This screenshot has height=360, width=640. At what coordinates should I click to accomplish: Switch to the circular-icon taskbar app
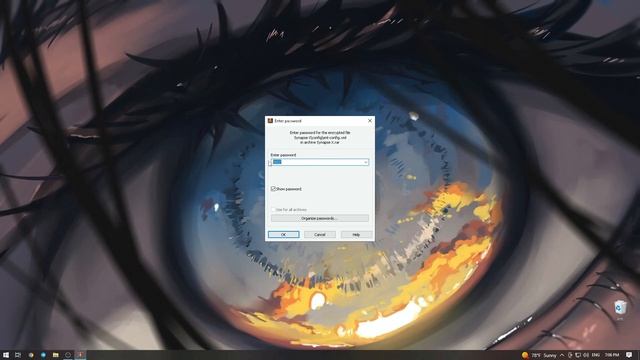click(68, 355)
